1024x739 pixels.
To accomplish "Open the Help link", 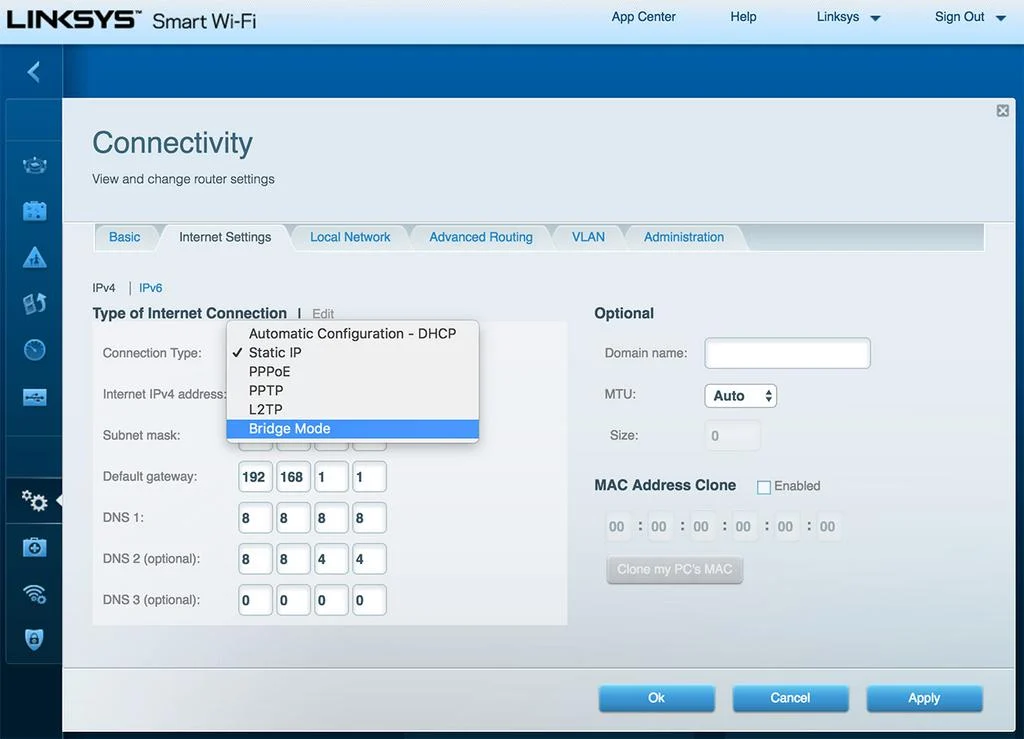I will pyautogui.click(x=743, y=17).
